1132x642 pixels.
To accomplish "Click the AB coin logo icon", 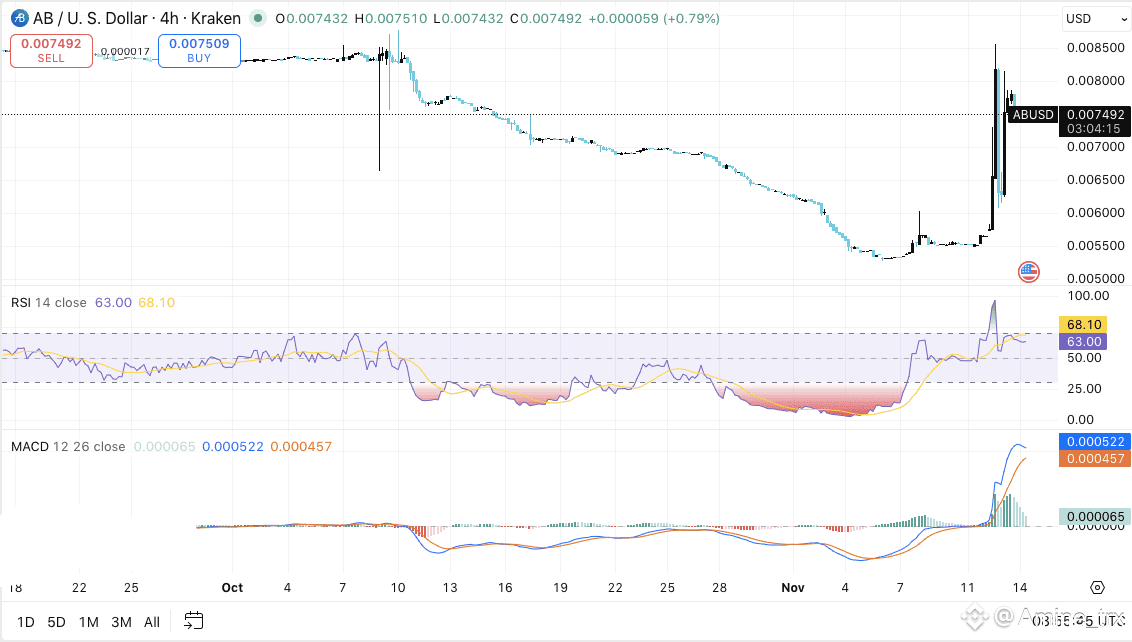I will (x=19, y=18).
